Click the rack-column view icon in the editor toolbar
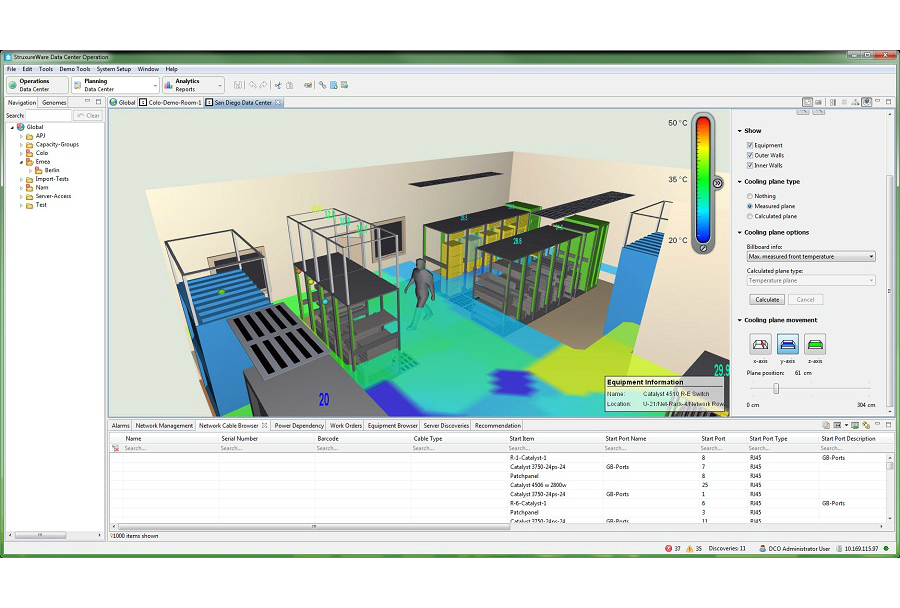Image resolution: width=900 pixels, height=608 pixels. 833,102
